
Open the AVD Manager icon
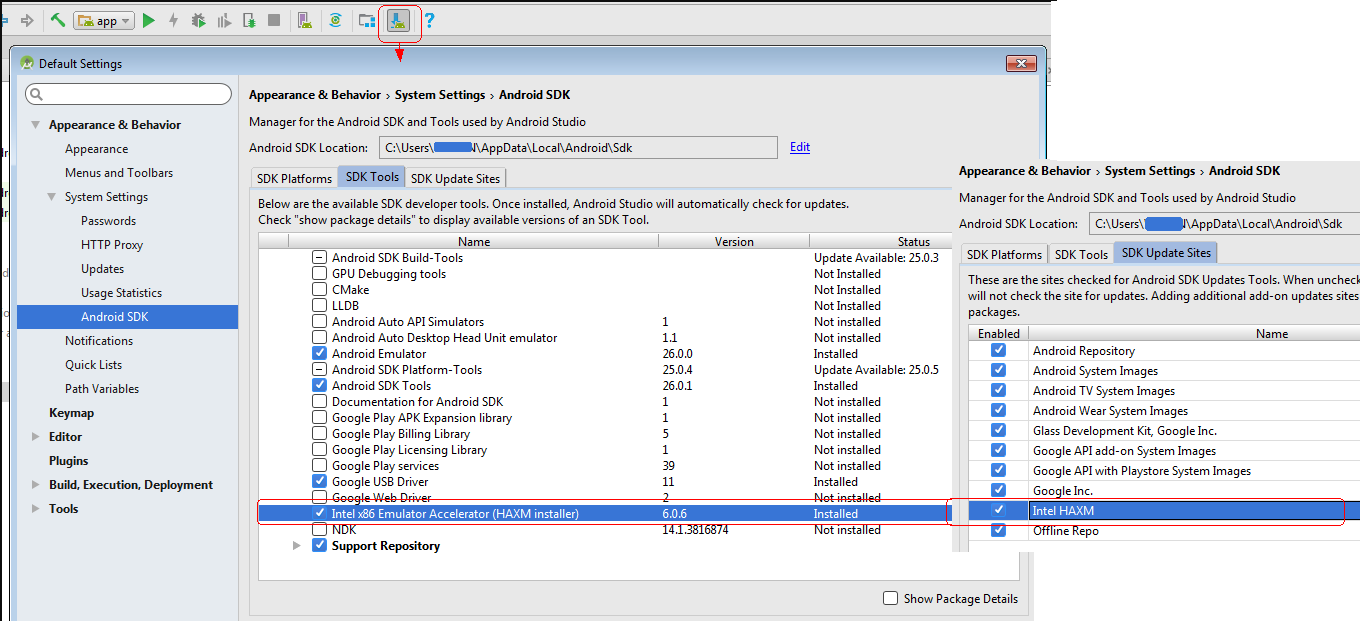click(x=304, y=20)
